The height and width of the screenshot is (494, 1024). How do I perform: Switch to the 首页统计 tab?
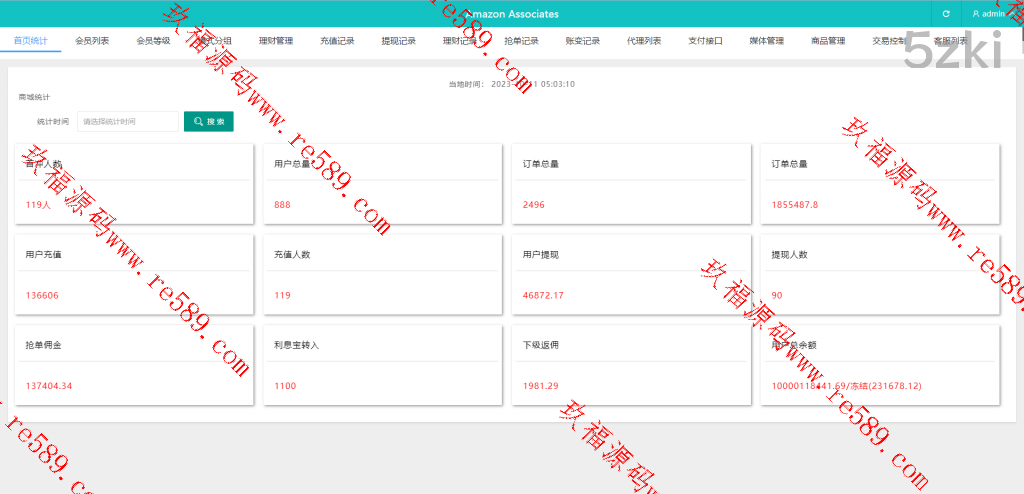[x=30, y=41]
